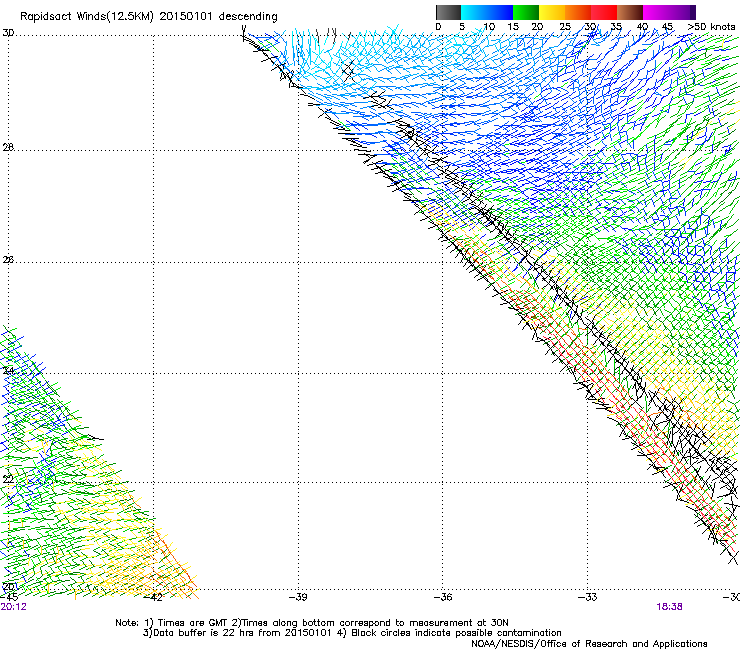740x650 pixels.
Task: Click the '20' legend scale label under the color bar
Action: (537, 26)
